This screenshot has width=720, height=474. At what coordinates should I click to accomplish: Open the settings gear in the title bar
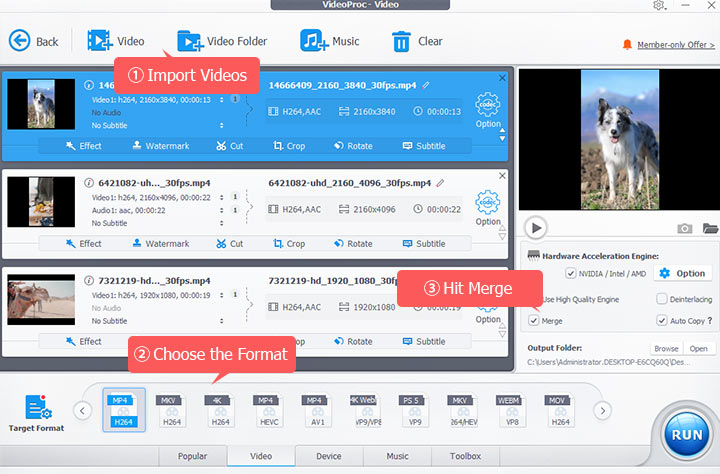tap(659, 5)
